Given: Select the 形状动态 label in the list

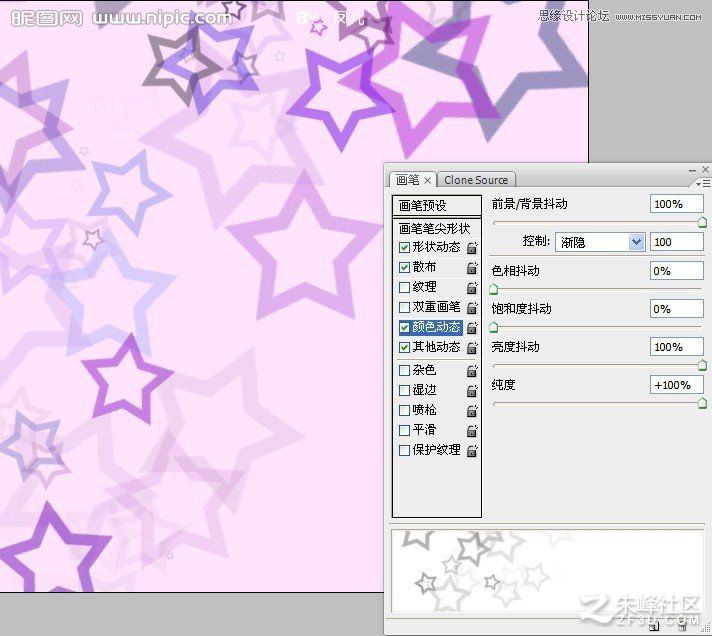Looking at the screenshot, I should 436,247.
